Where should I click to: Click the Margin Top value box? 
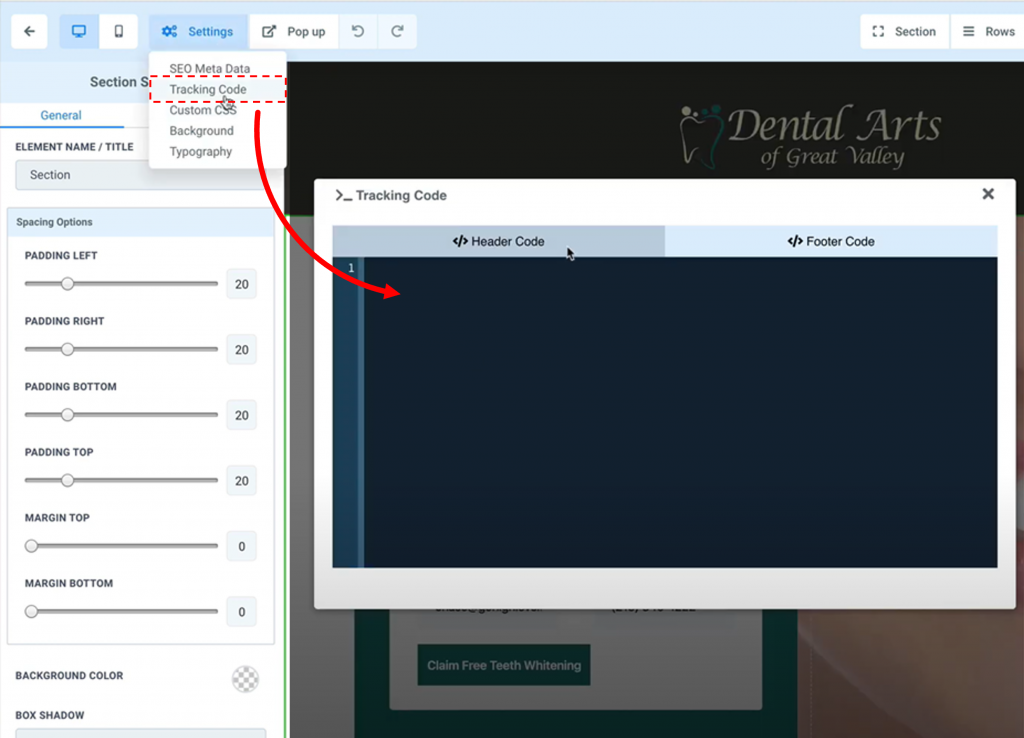click(x=242, y=546)
